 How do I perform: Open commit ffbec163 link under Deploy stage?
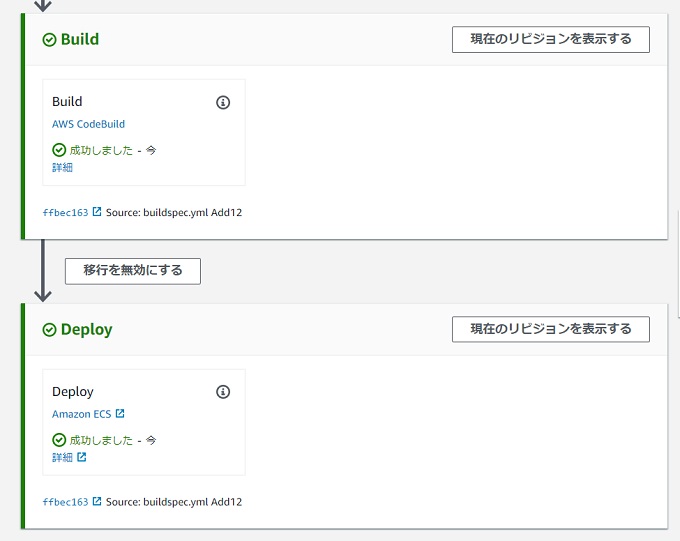(x=65, y=502)
